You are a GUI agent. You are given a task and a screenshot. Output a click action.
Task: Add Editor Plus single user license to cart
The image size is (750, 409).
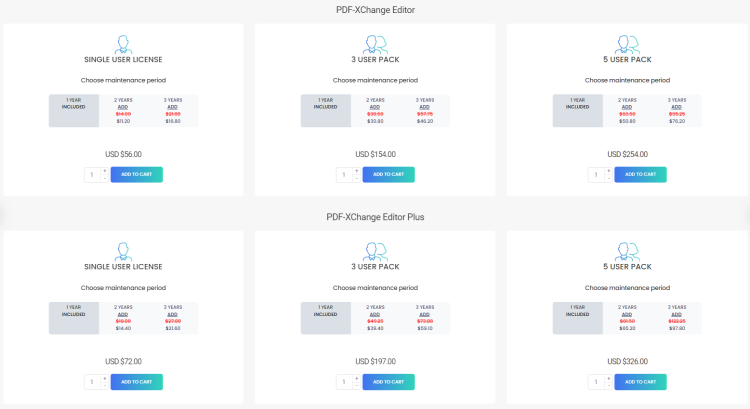click(136, 382)
